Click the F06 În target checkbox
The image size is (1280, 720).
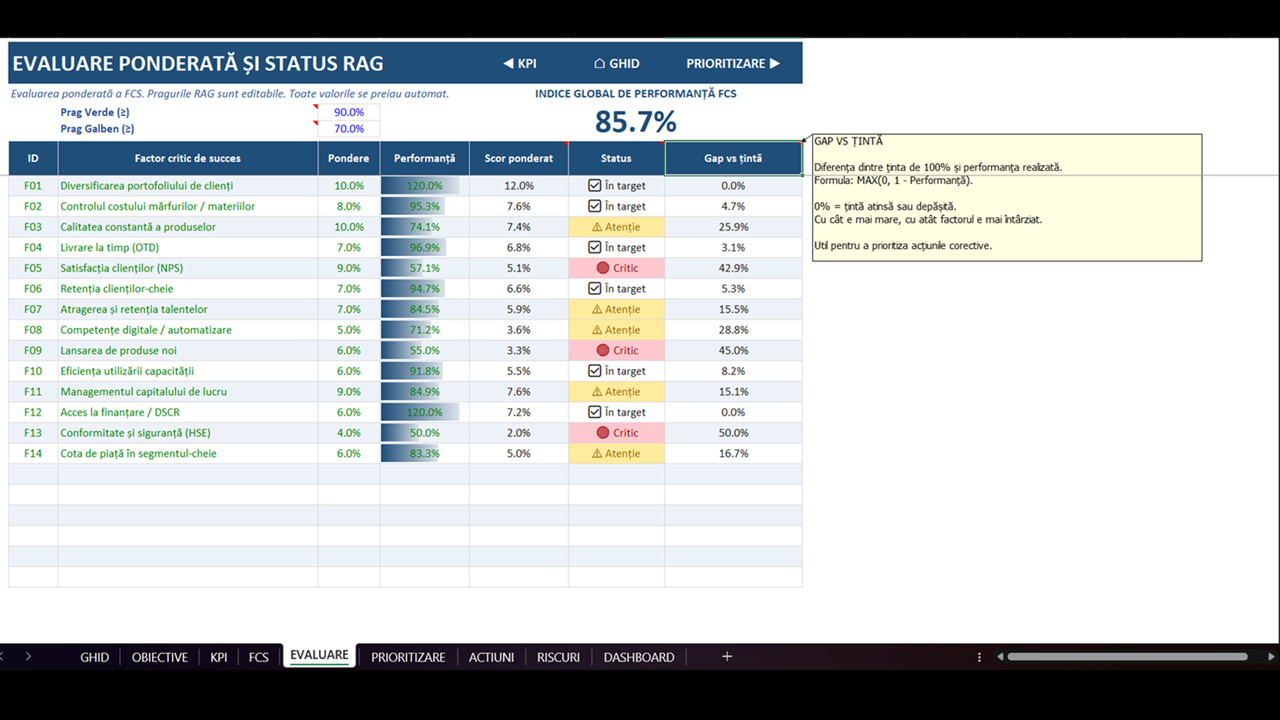point(595,289)
